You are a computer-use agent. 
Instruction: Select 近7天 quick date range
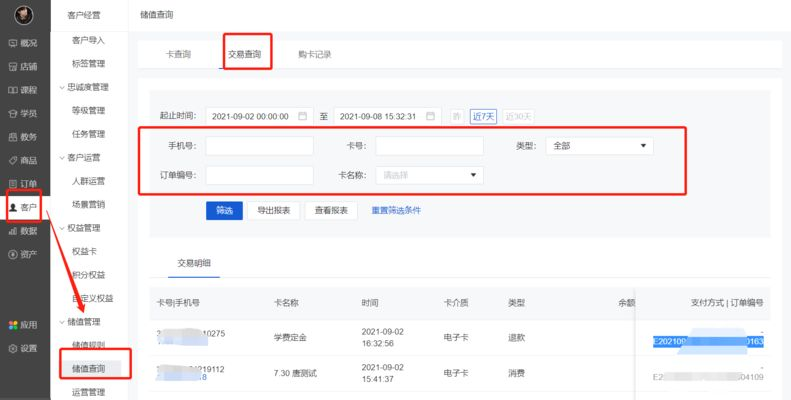(483, 117)
